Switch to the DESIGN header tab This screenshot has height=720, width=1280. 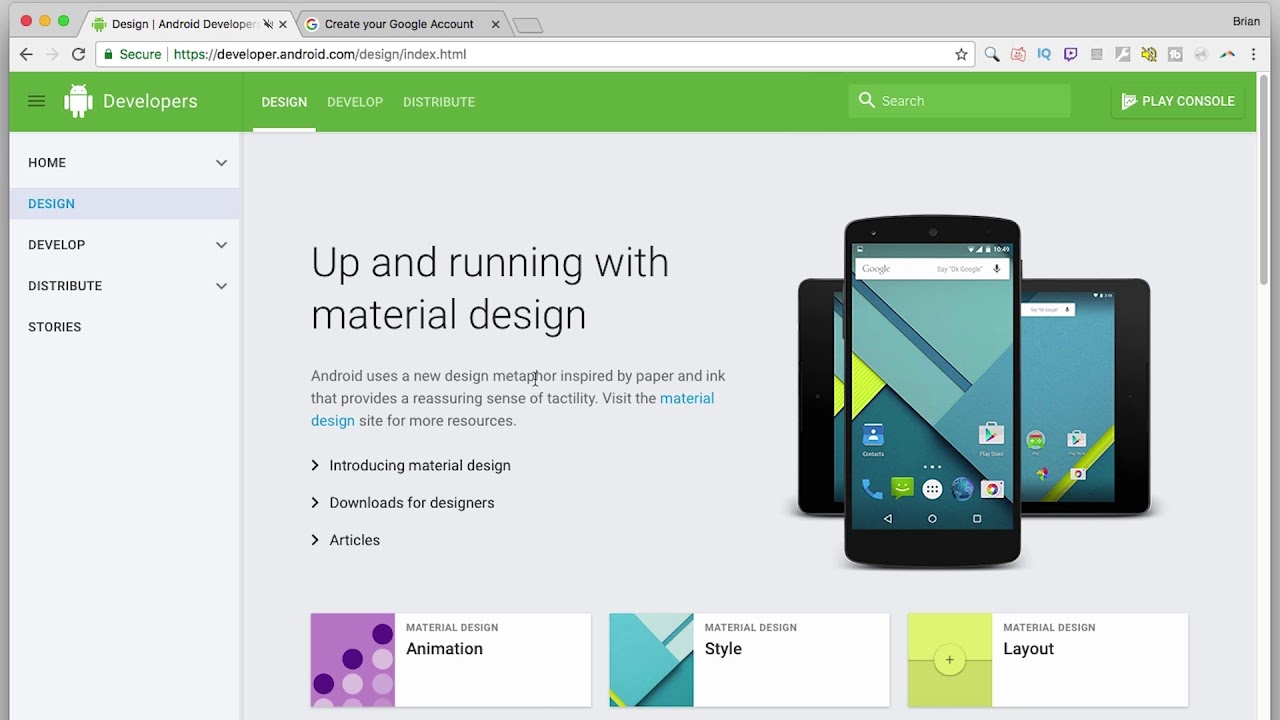(284, 102)
